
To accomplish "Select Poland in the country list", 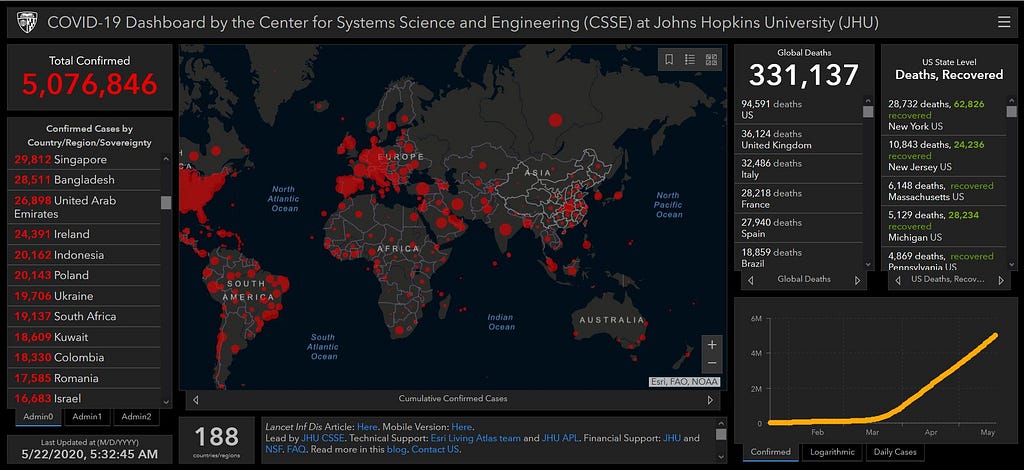I will pos(84,275).
